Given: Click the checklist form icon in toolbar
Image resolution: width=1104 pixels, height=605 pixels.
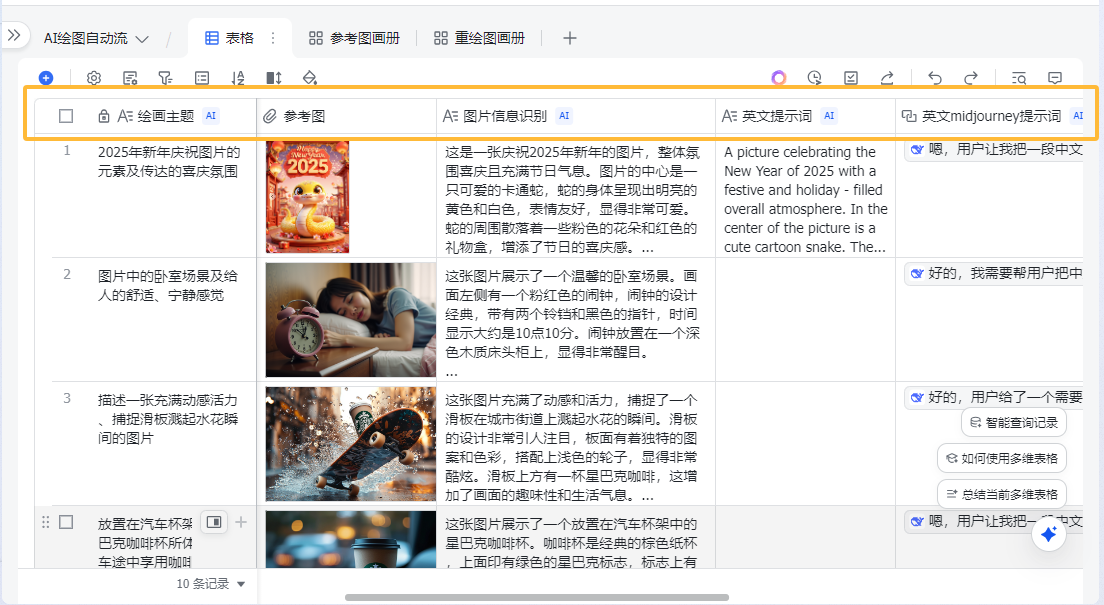Looking at the screenshot, I should [851, 78].
